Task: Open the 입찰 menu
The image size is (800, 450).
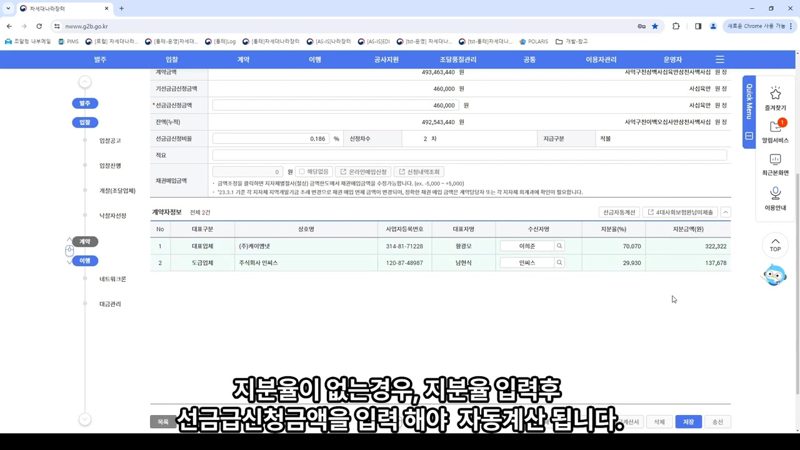Action: [171, 60]
